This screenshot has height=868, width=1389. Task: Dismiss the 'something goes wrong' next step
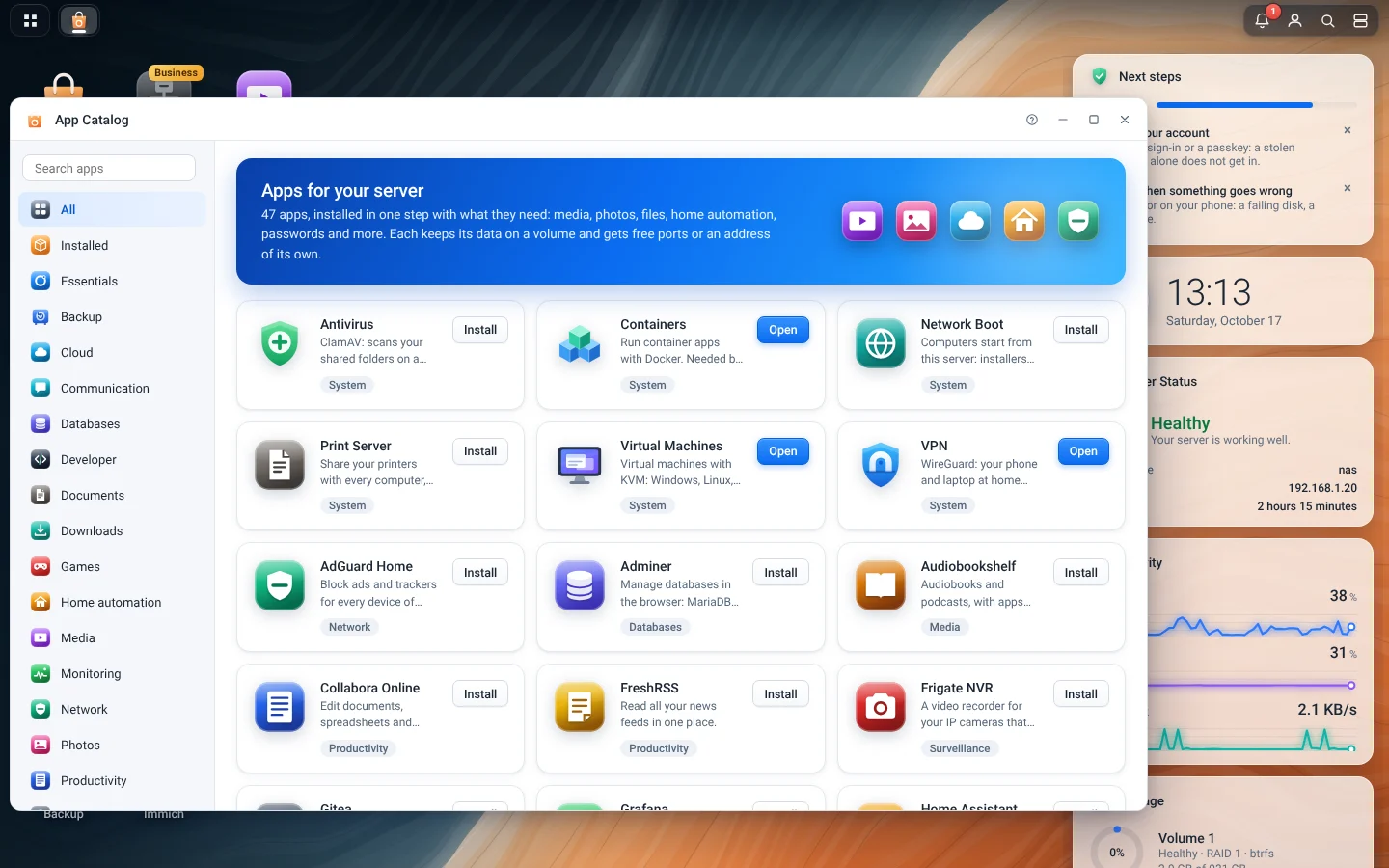point(1348,188)
